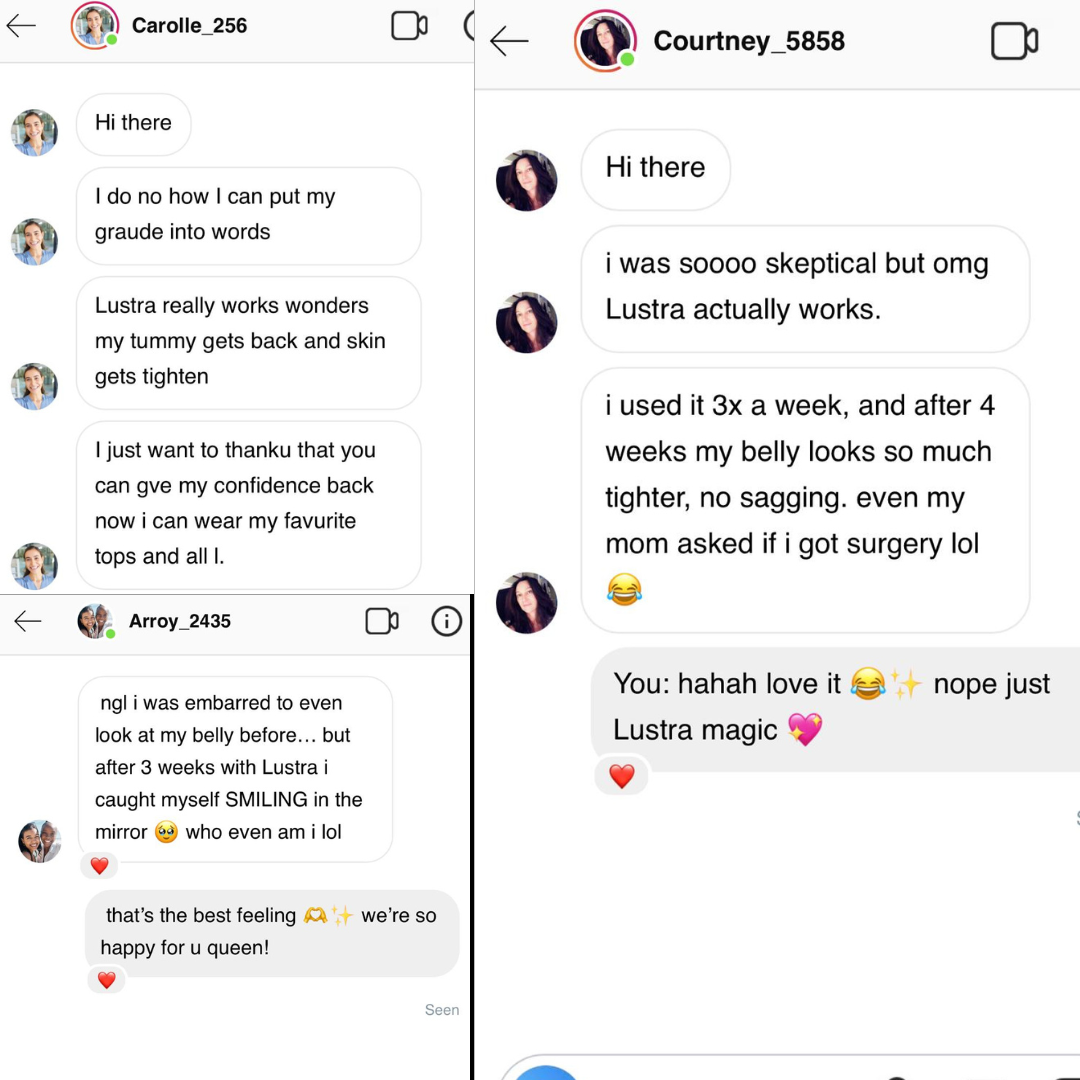The image size is (1080, 1080).
Task: Open Arroy_2435 header profile picture
Action: click(95, 621)
